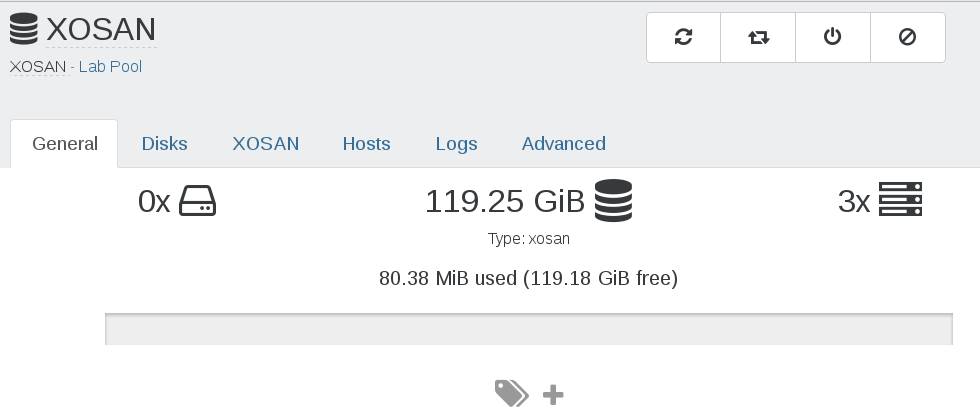
Task: Click the storage usage progress bar
Action: click(529, 329)
